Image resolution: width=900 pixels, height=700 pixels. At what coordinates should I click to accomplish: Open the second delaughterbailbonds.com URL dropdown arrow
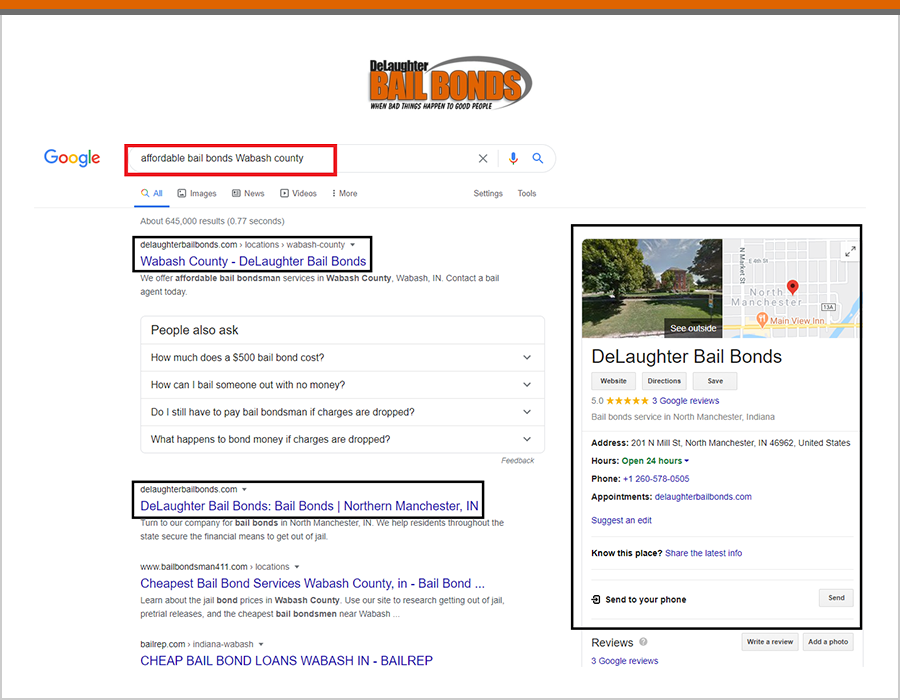(245, 490)
